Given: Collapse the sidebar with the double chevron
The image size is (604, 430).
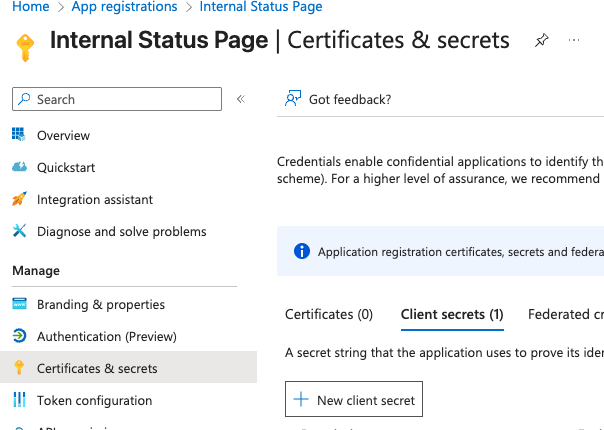Looking at the screenshot, I should click(x=240, y=99).
